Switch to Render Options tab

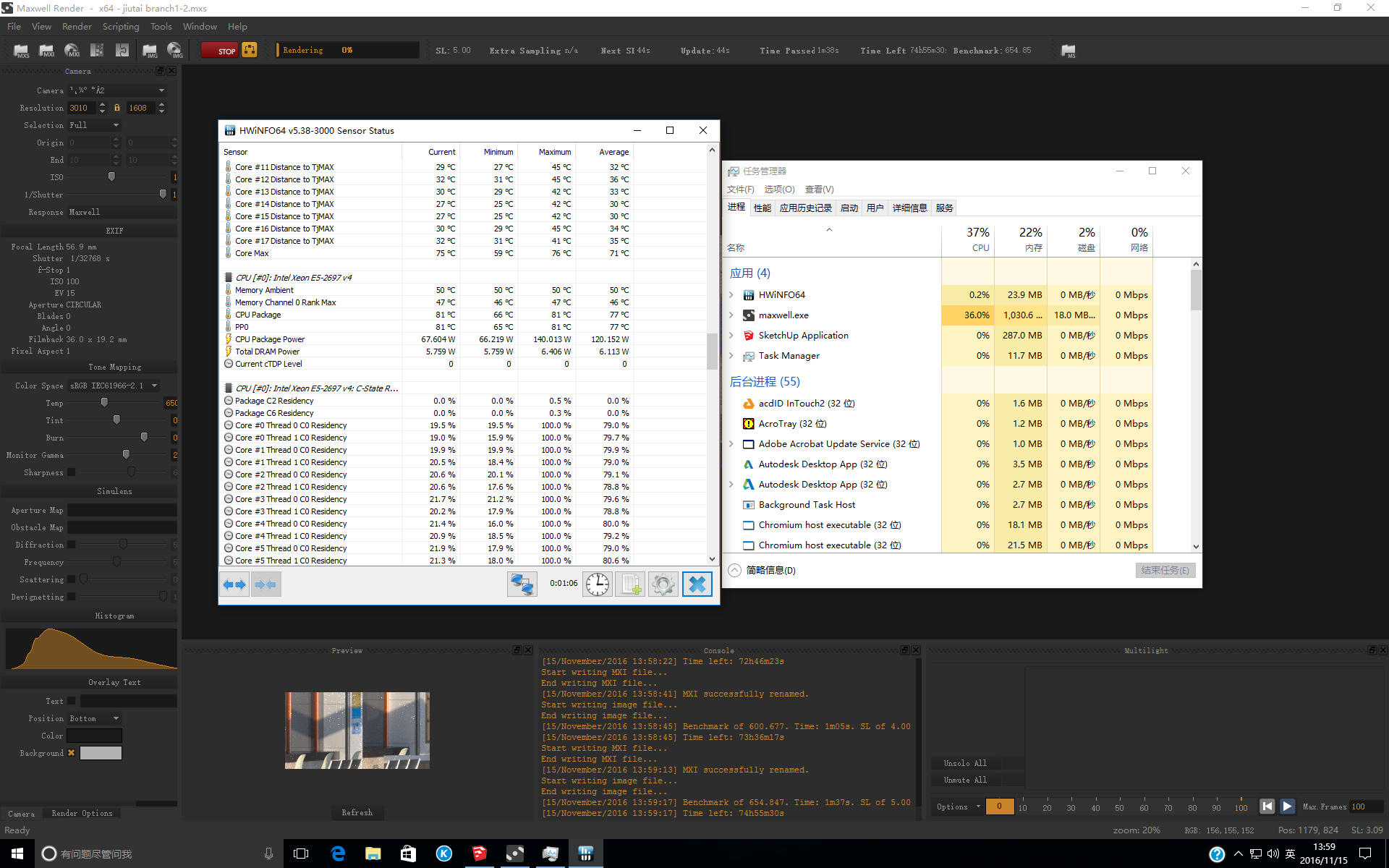(82, 813)
